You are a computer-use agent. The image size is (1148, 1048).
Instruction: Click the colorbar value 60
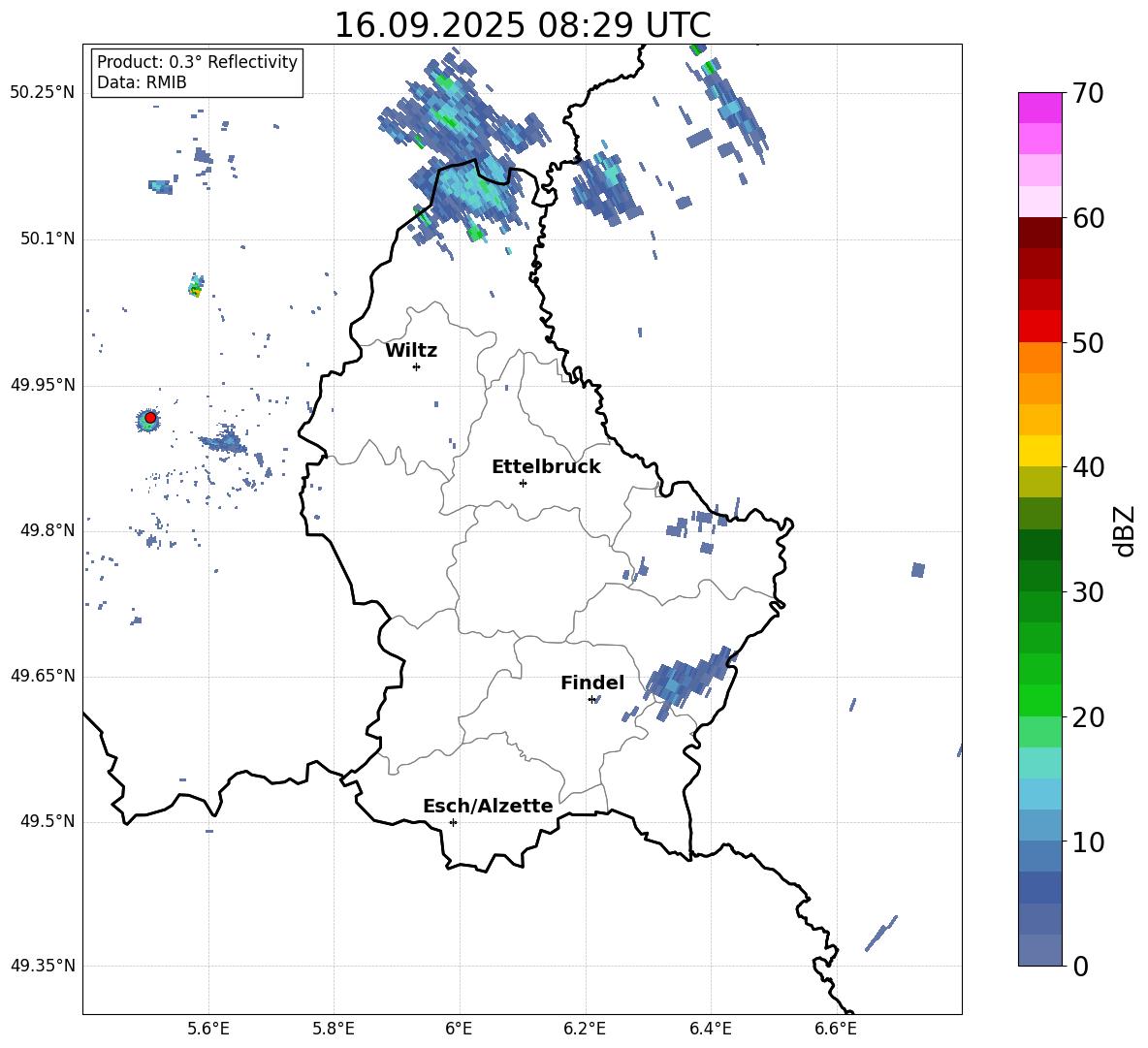1089,218
